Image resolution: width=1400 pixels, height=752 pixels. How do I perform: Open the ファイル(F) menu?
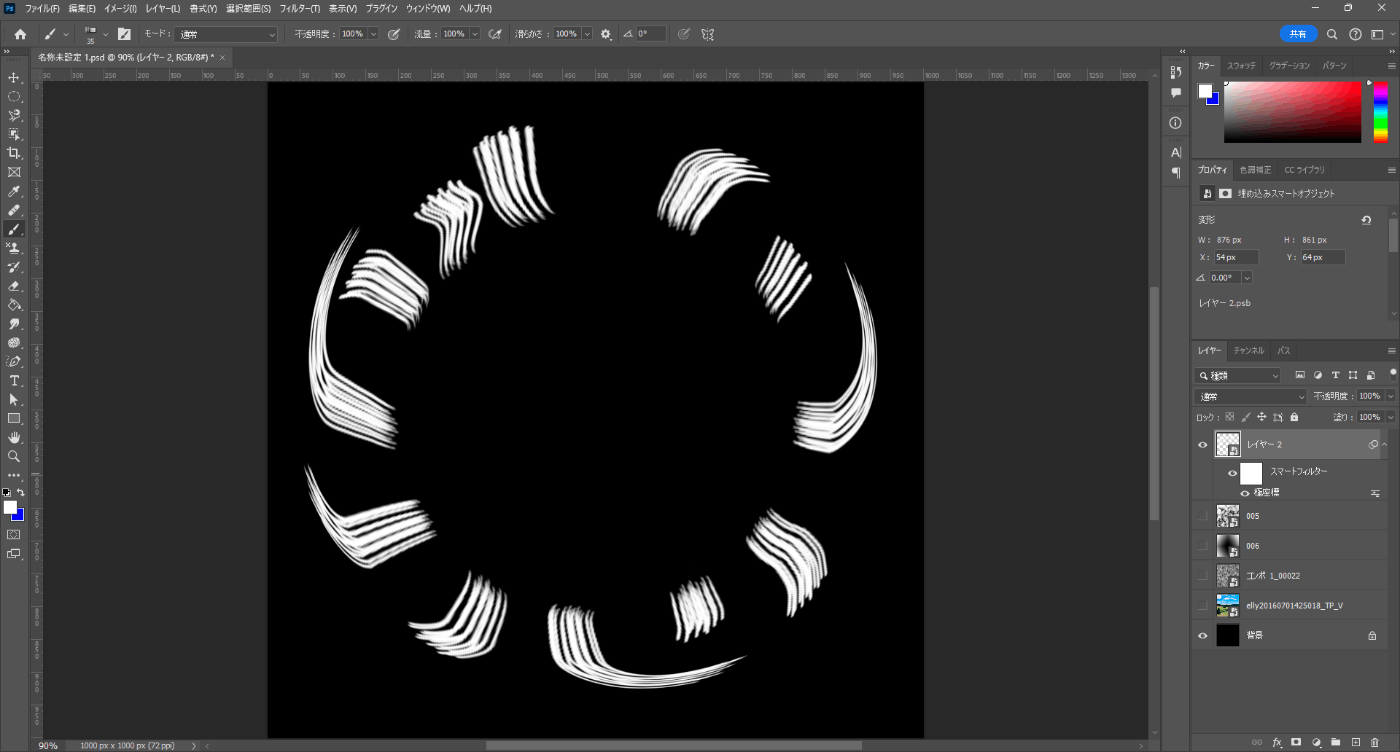[x=42, y=8]
